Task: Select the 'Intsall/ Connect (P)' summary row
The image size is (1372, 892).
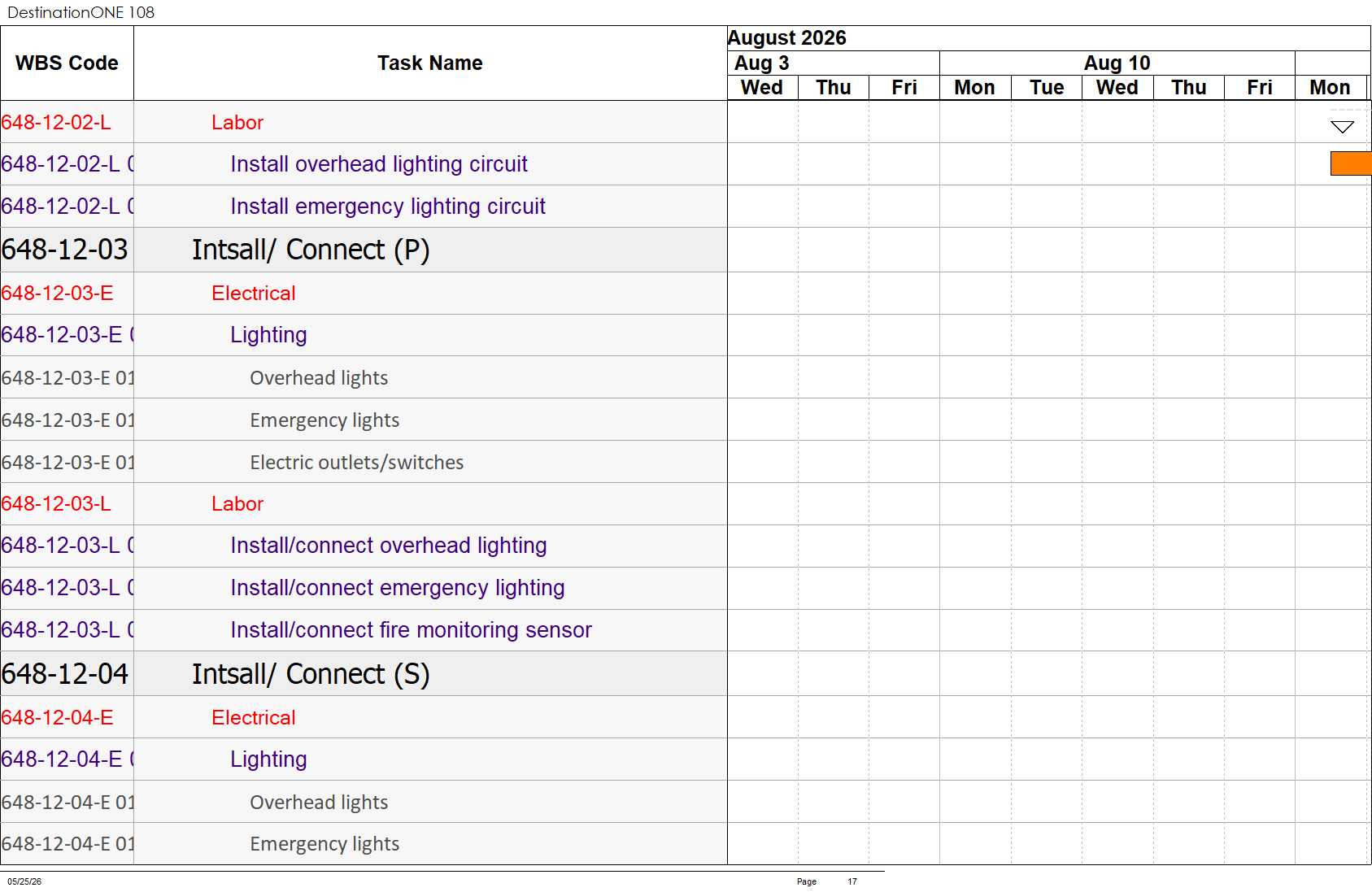Action: 311,250
